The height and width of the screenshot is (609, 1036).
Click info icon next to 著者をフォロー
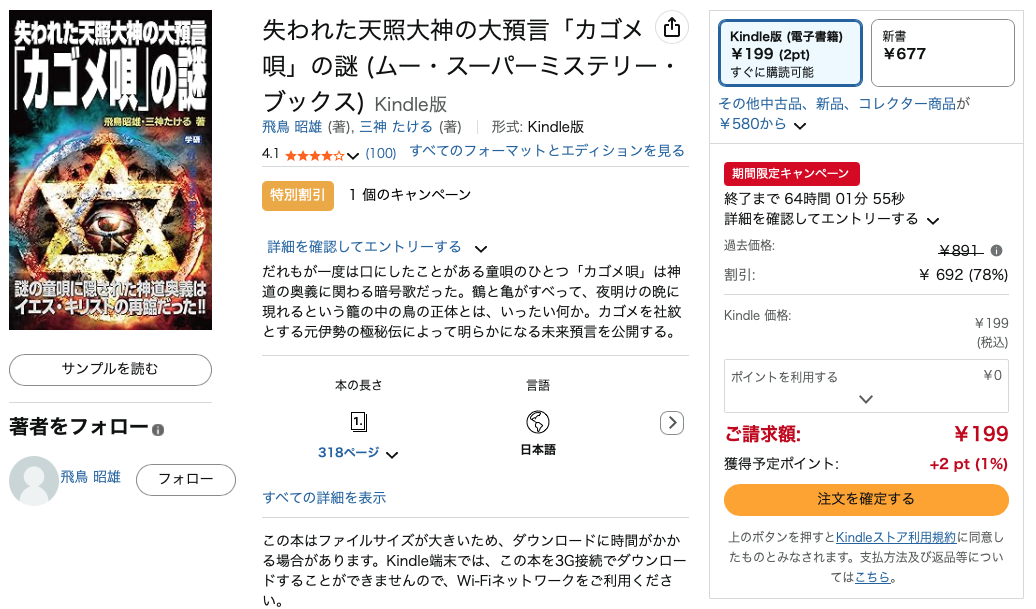[158, 430]
